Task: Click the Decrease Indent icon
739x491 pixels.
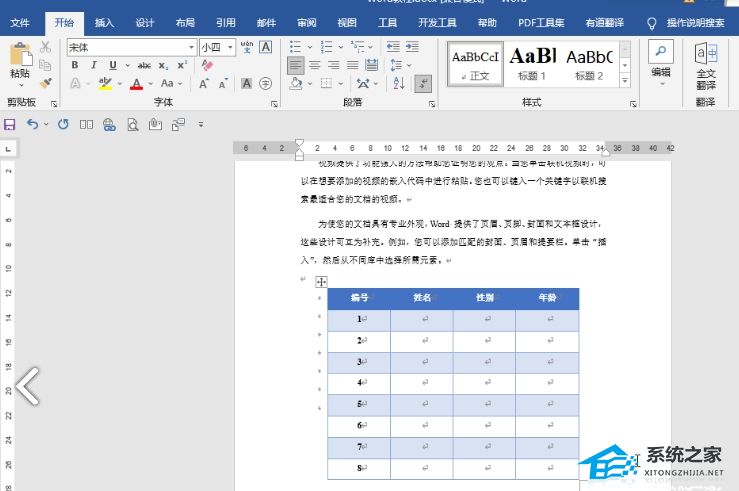Action: pyautogui.click(x=393, y=47)
